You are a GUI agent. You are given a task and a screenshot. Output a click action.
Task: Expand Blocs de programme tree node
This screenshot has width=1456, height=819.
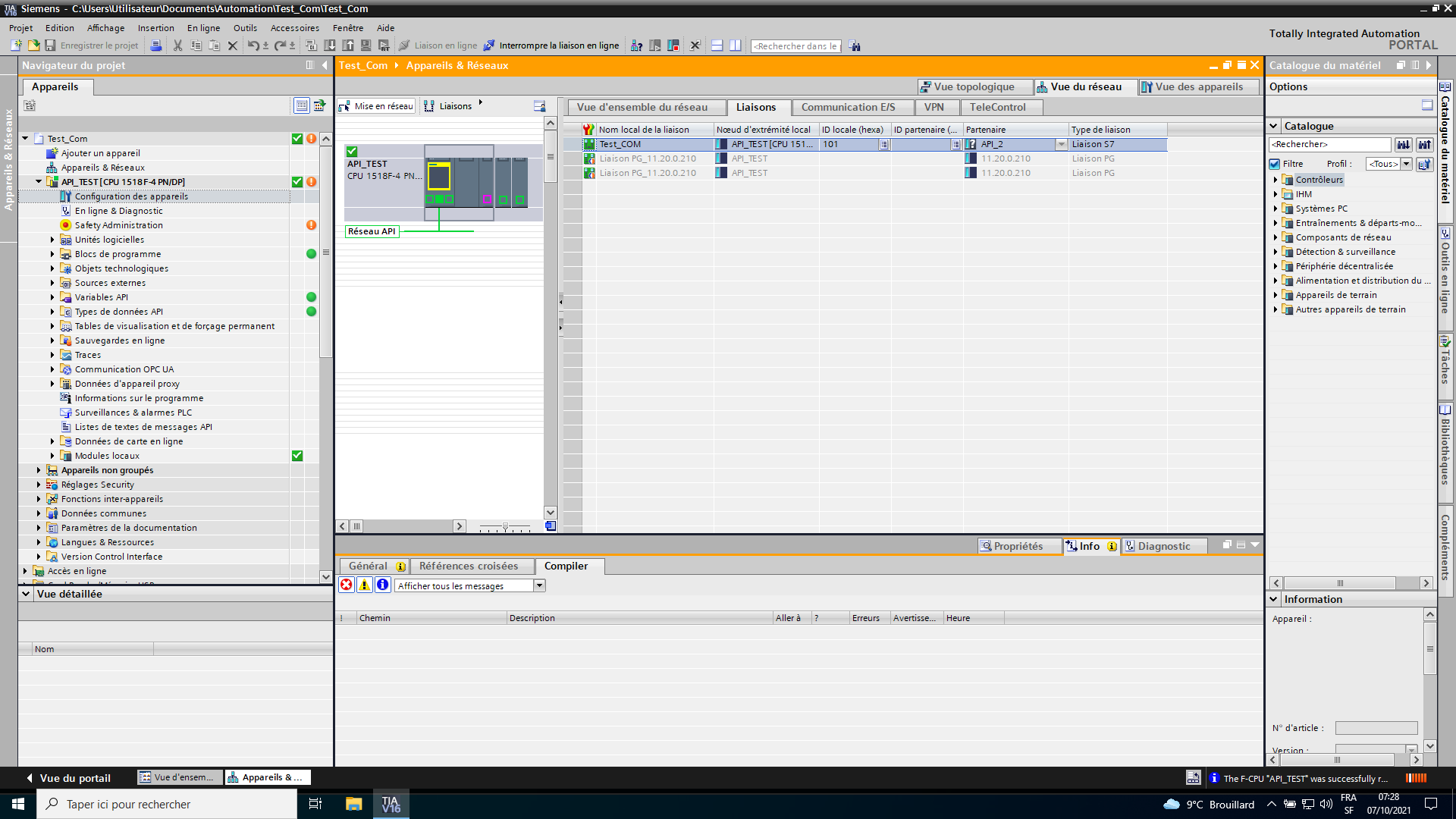pos(52,254)
